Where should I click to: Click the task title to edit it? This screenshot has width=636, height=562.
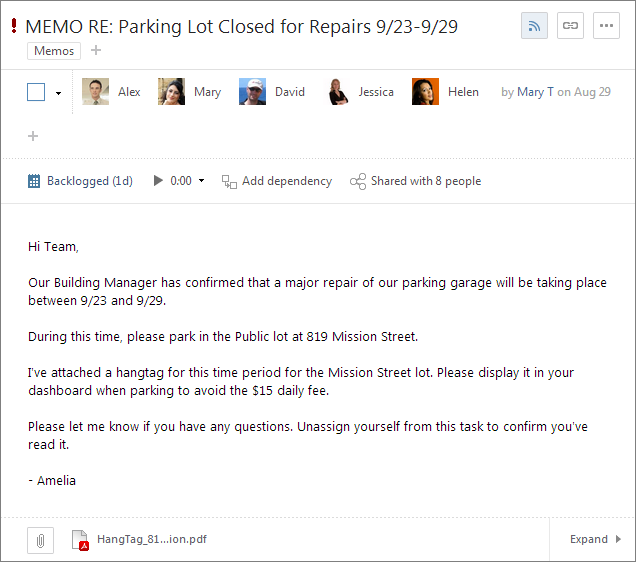point(241,27)
